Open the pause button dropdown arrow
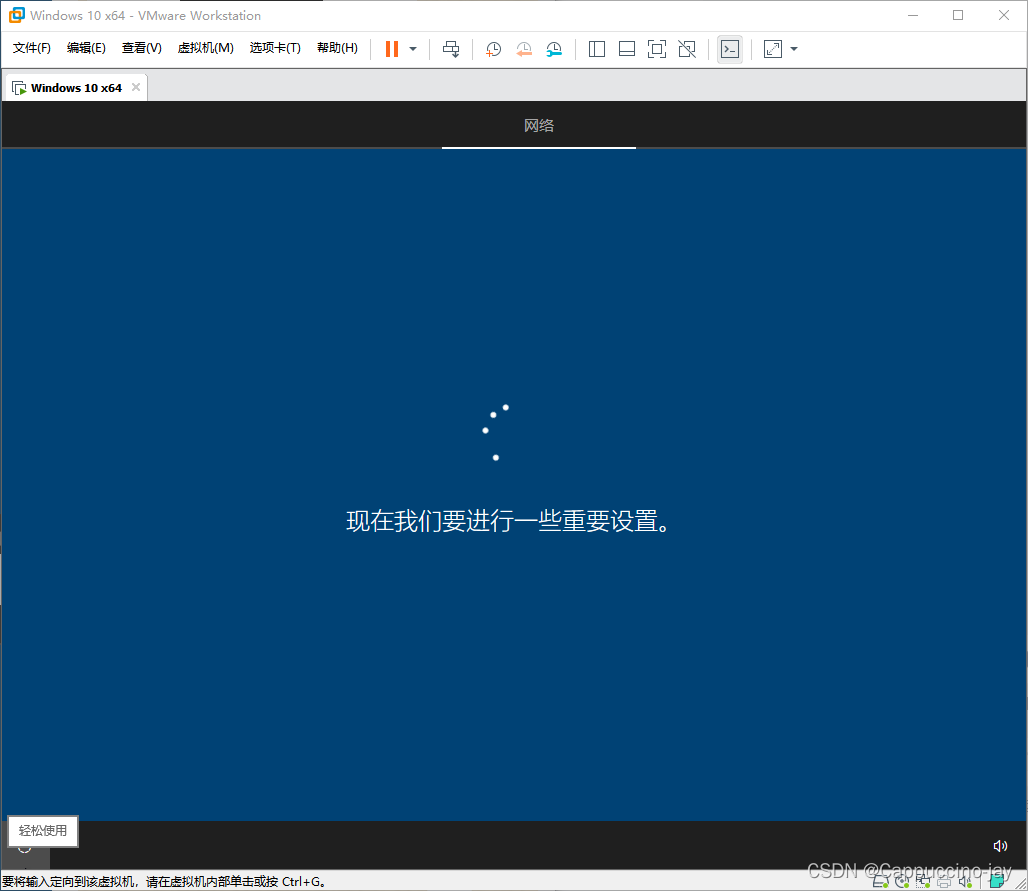The image size is (1028, 891). 412,48
